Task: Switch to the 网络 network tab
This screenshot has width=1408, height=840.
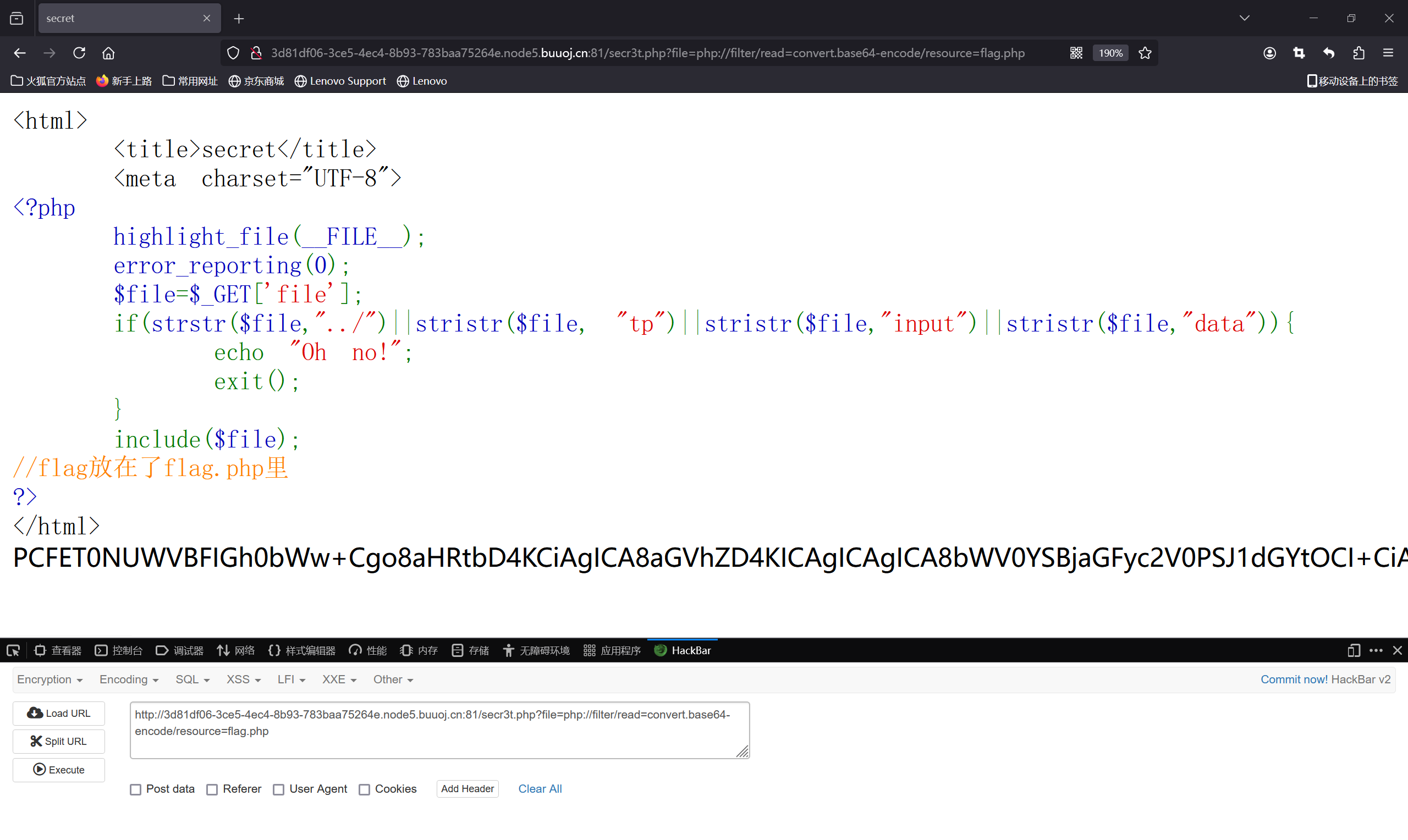Action: (236, 650)
